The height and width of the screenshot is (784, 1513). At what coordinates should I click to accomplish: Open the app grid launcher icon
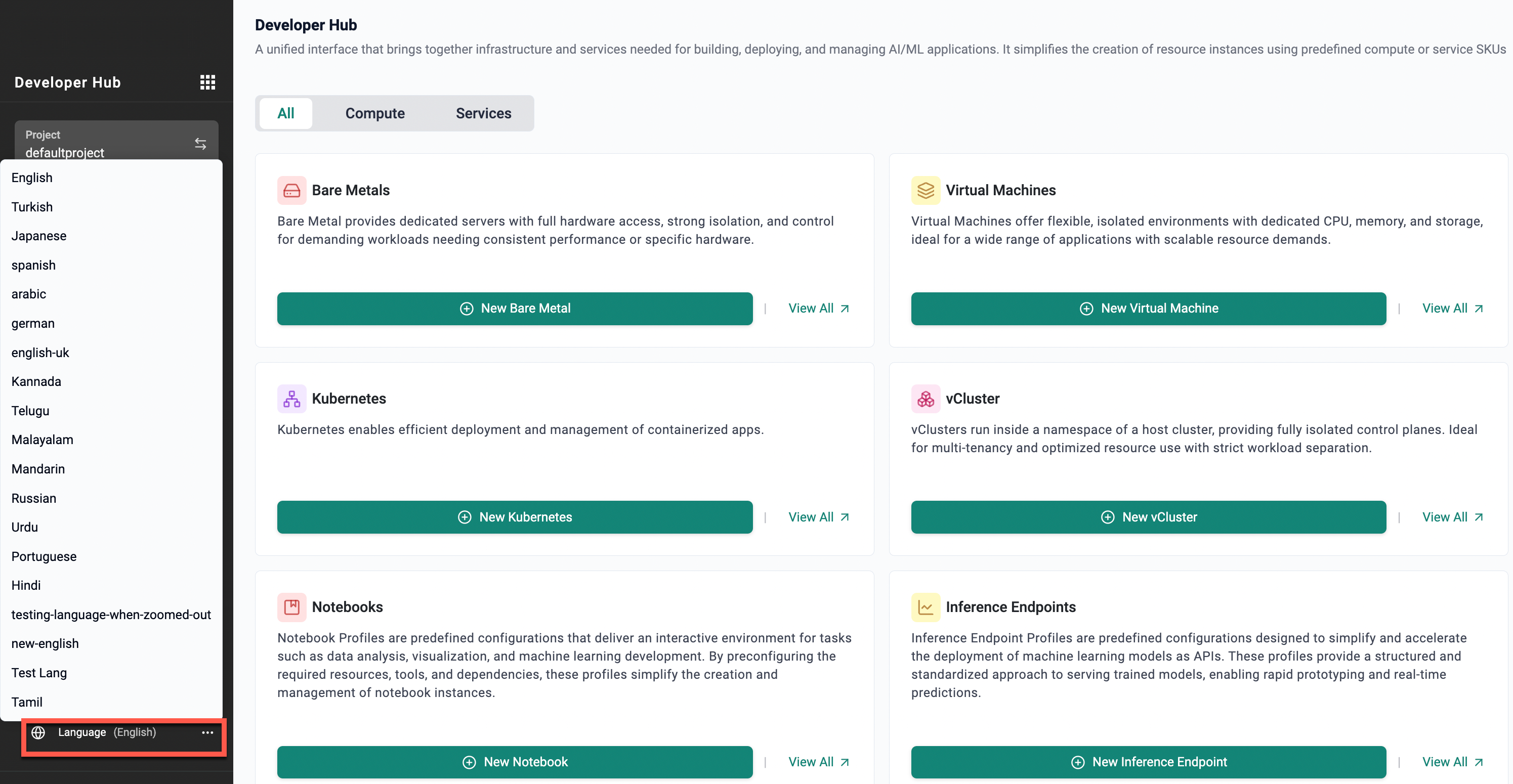click(x=207, y=82)
